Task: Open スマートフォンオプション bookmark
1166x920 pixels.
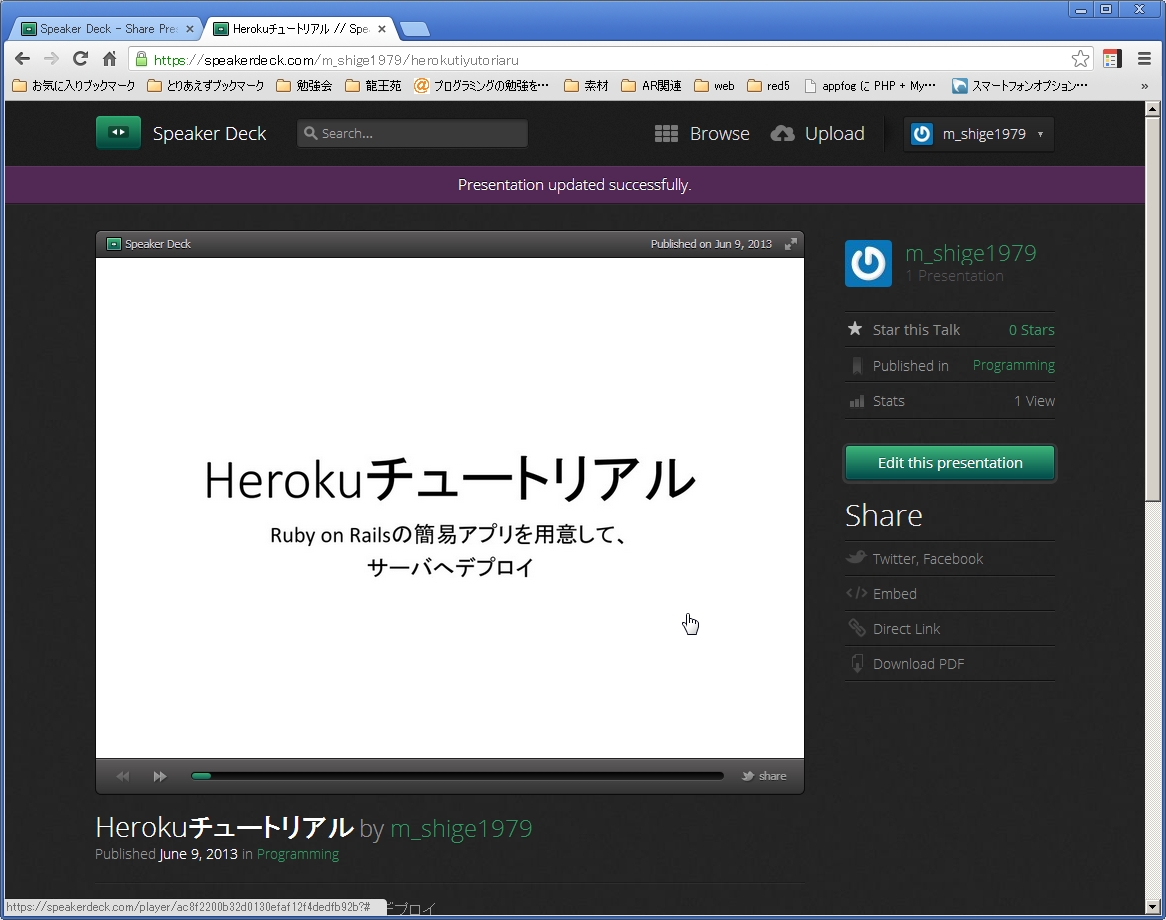Action: click(x=1020, y=86)
